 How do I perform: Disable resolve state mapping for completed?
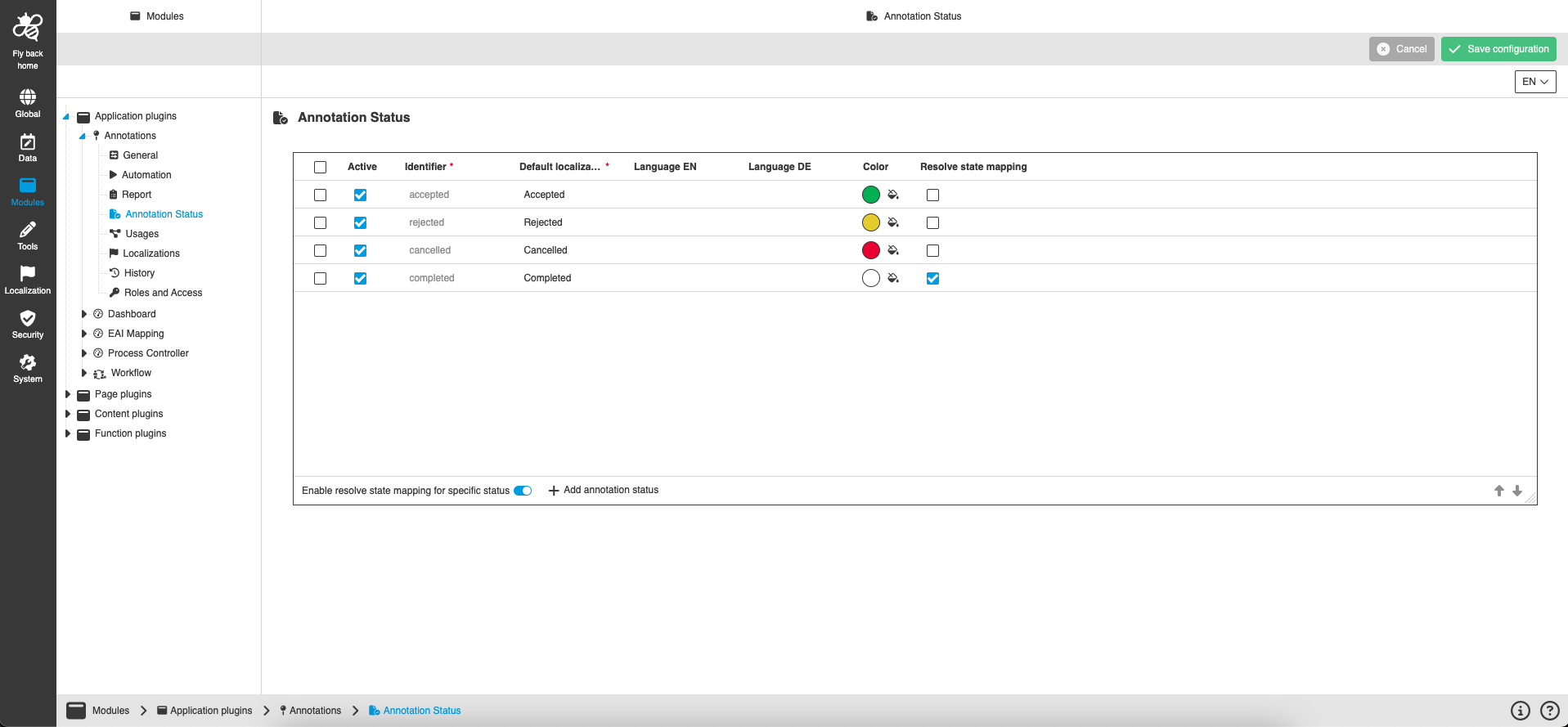(932, 279)
